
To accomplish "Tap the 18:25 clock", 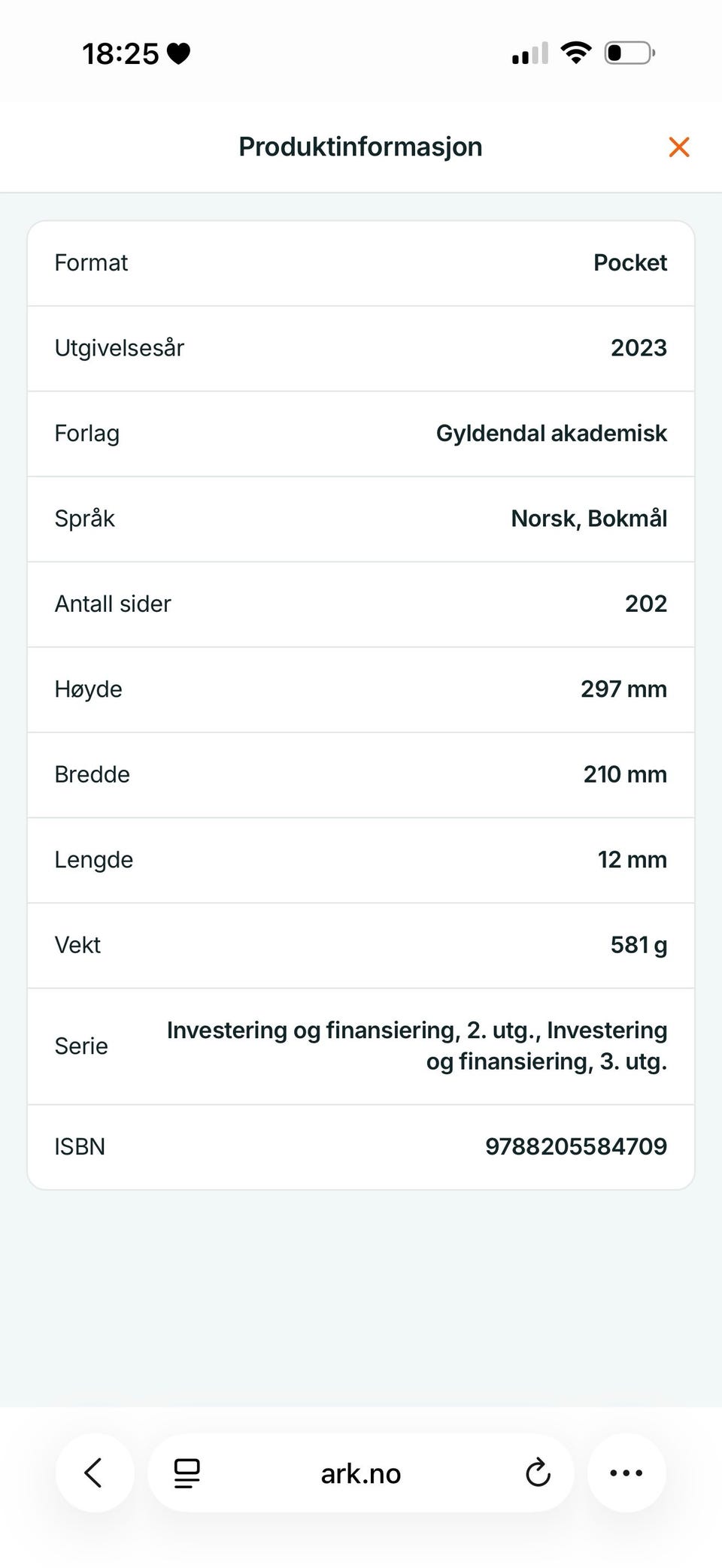I will 120,54.
